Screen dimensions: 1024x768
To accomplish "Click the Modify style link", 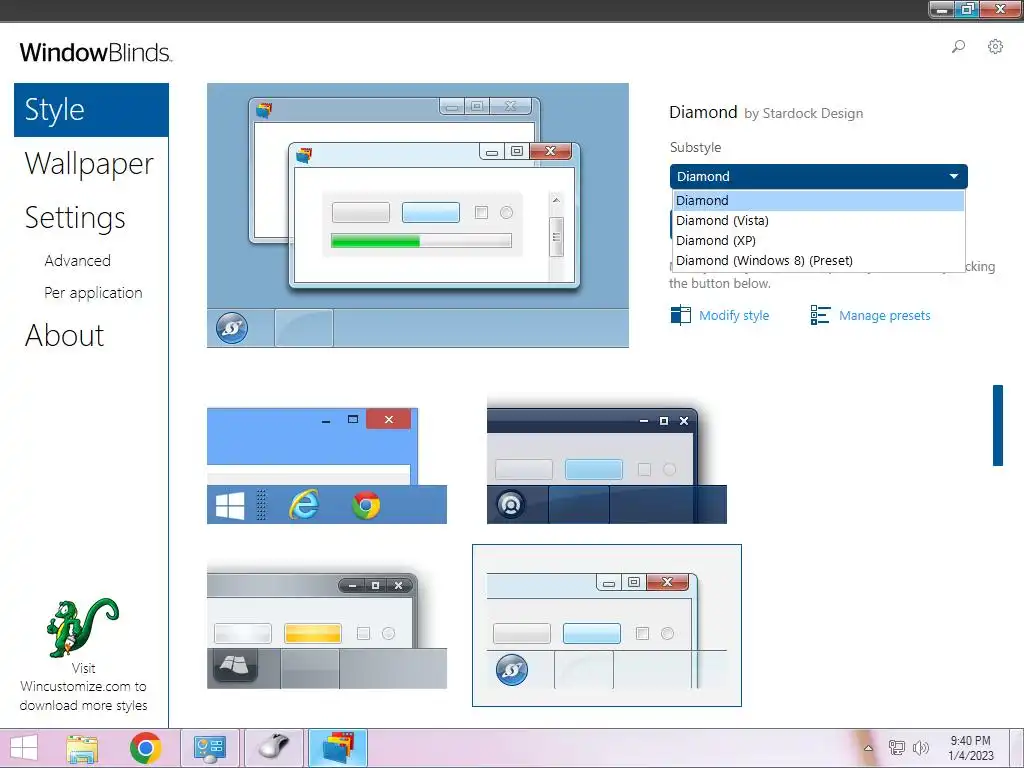I will click(734, 315).
